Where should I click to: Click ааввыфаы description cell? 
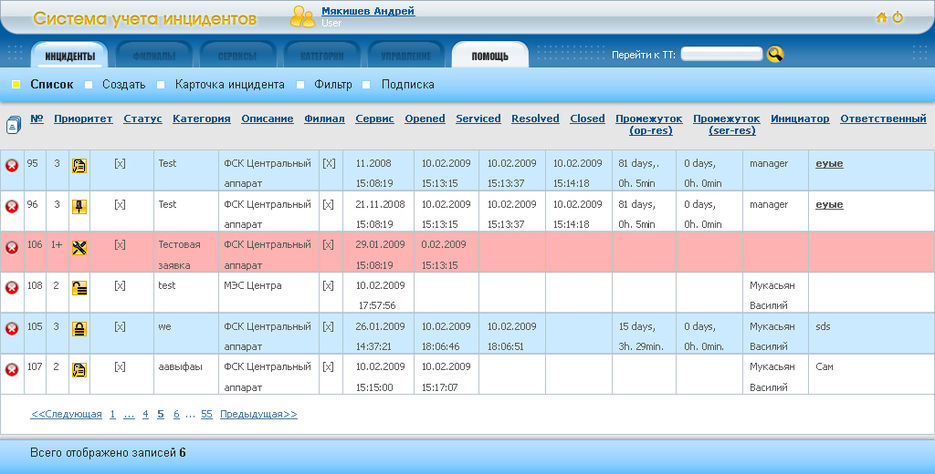point(186,375)
